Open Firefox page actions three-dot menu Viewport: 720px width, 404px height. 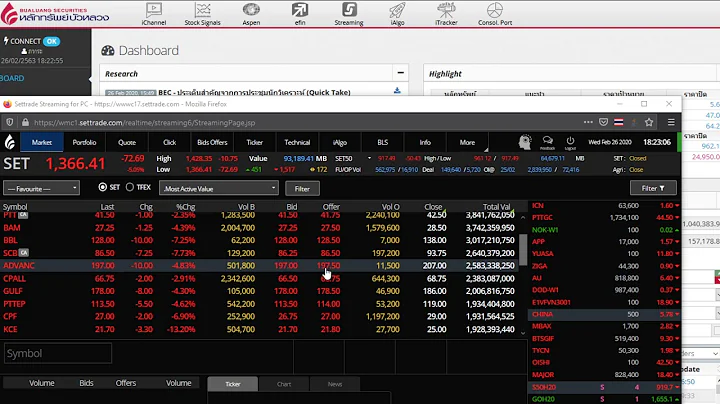[588, 122]
